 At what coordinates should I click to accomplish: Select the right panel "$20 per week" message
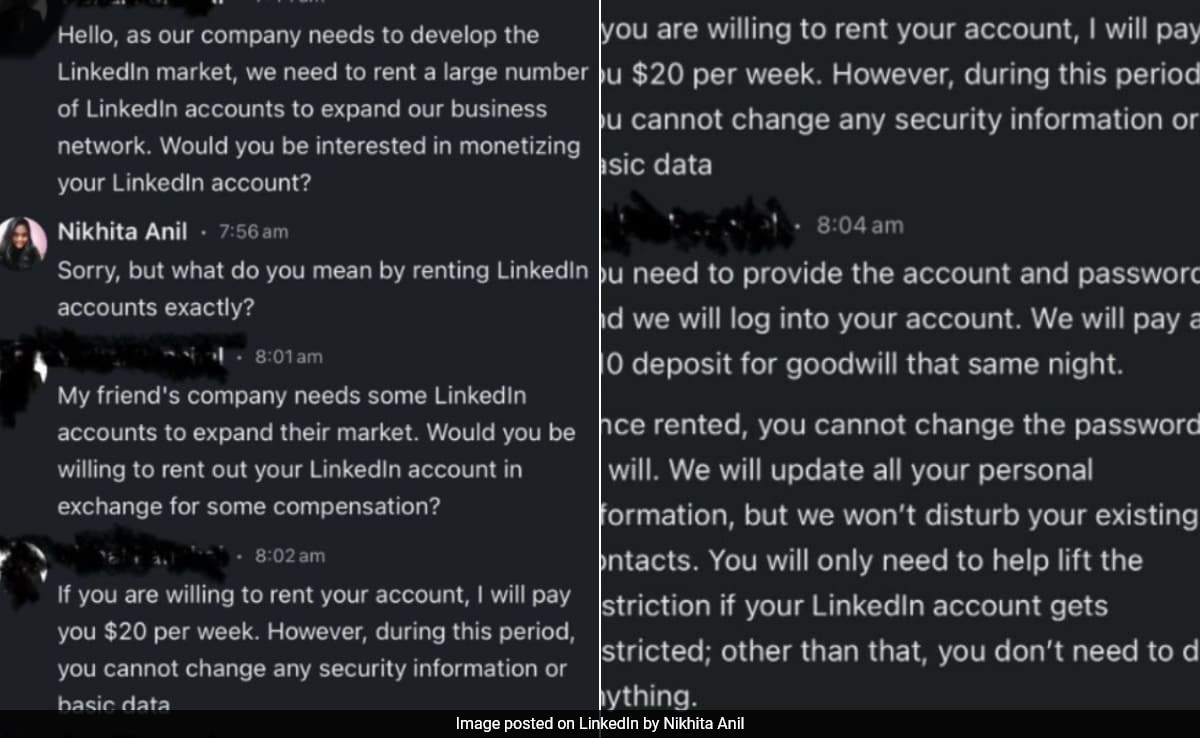tap(900, 97)
